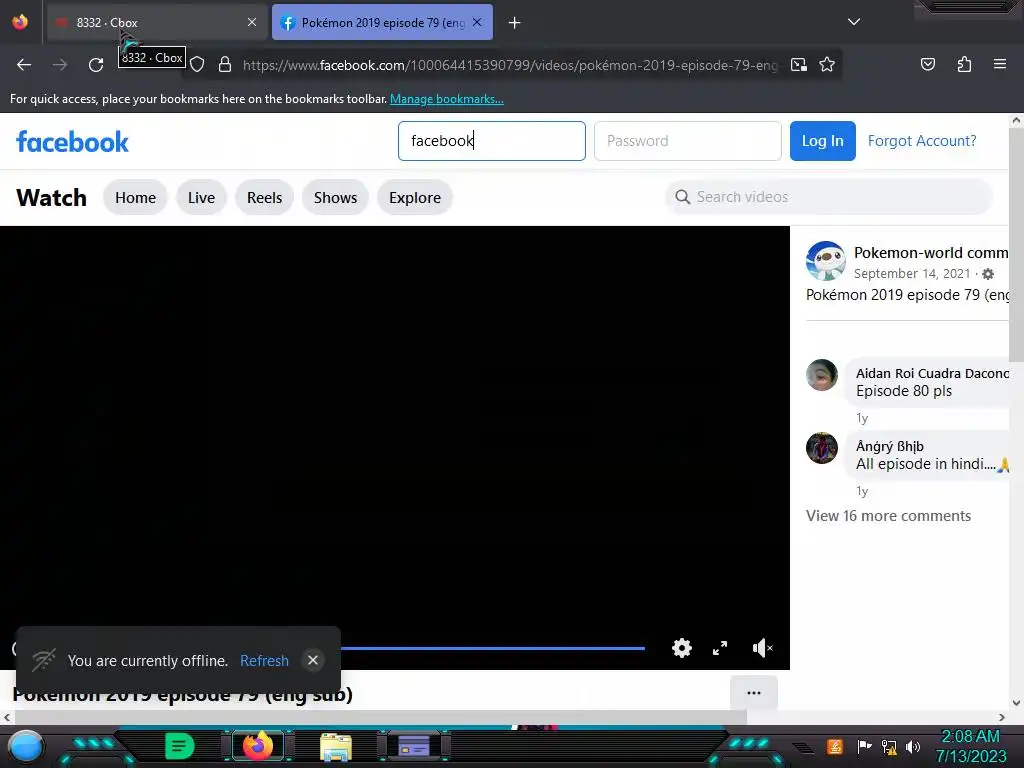Go back to the previous page
The image size is (1024, 768).
pyautogui.click(x=24, y=65)
